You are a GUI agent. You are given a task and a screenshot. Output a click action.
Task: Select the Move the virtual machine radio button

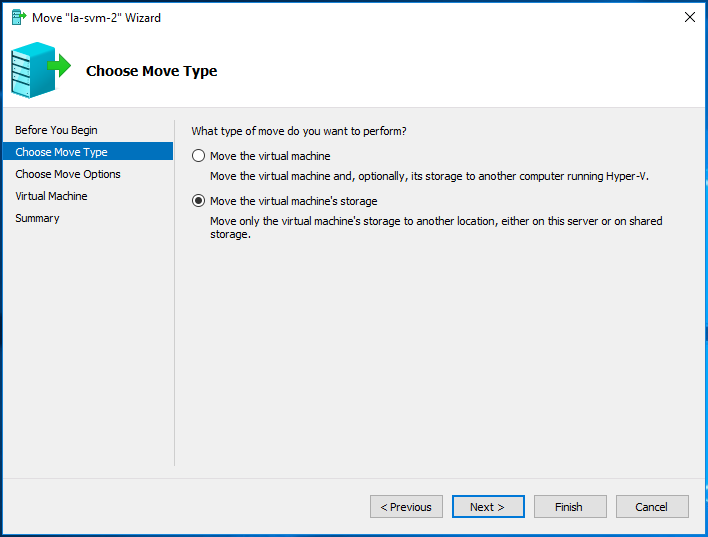[x=198, y=156]
